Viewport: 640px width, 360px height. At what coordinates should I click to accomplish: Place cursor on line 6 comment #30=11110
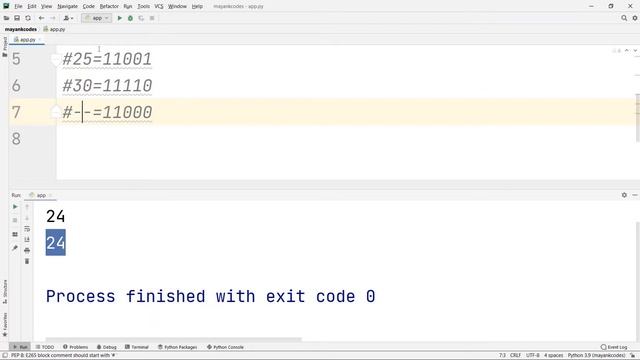tap(107, 86)
